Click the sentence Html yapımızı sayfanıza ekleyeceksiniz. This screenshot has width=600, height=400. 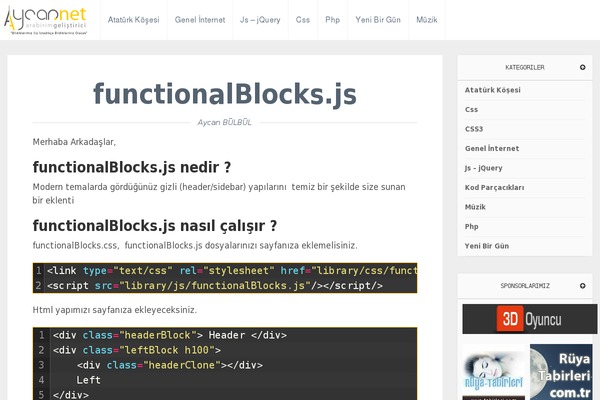(115, 310)
